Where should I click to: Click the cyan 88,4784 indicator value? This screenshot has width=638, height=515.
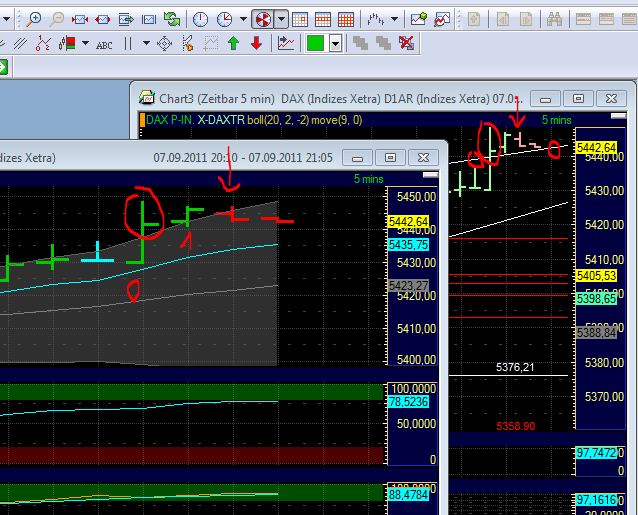tap(408, 495)
